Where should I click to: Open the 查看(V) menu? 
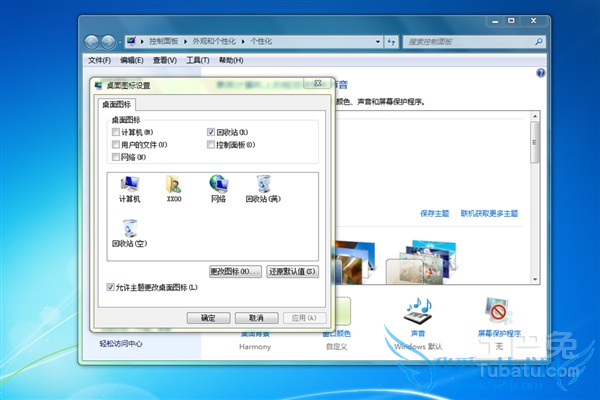tap(165, 60)
